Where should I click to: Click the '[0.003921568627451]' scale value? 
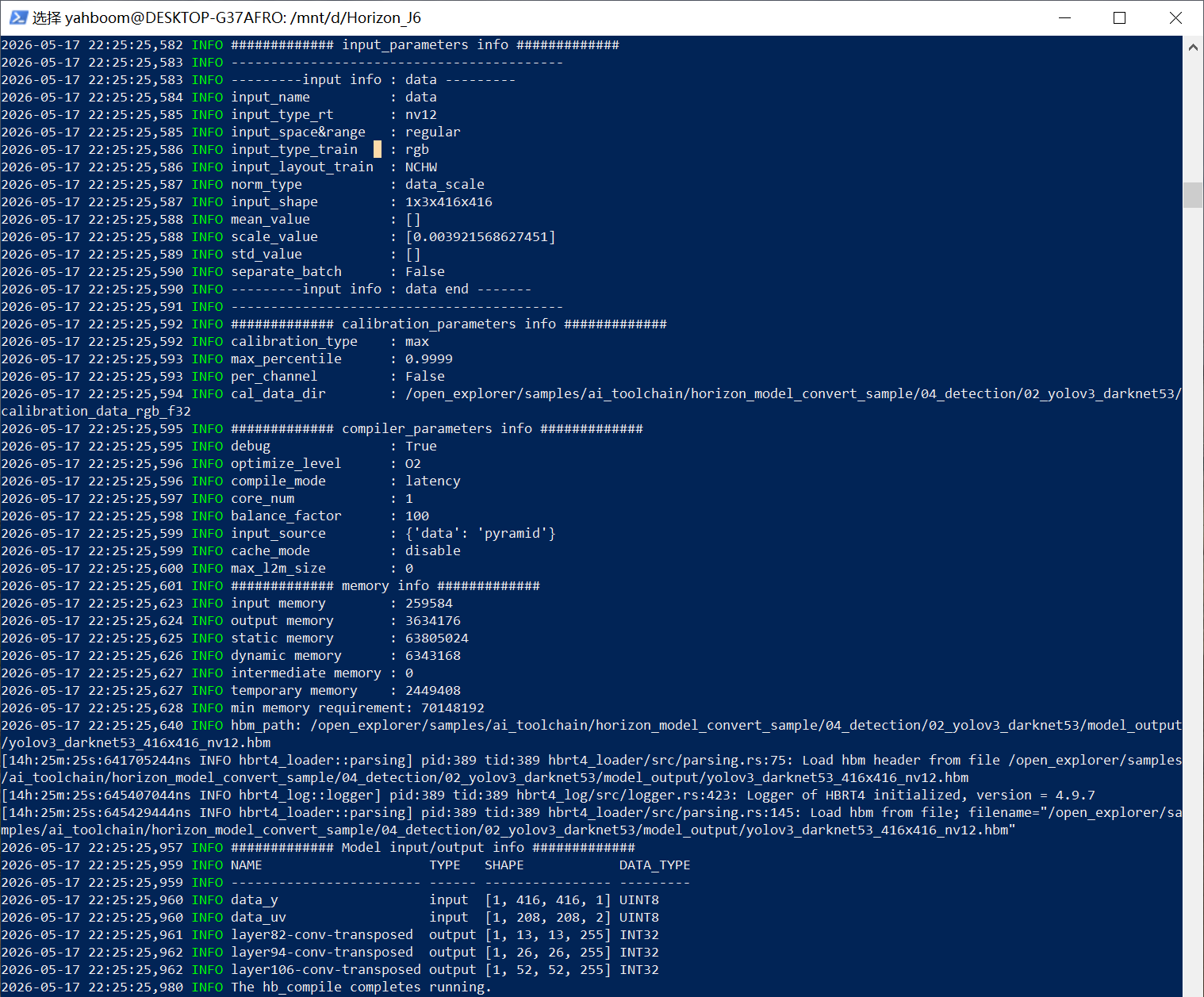click(481, 236)
